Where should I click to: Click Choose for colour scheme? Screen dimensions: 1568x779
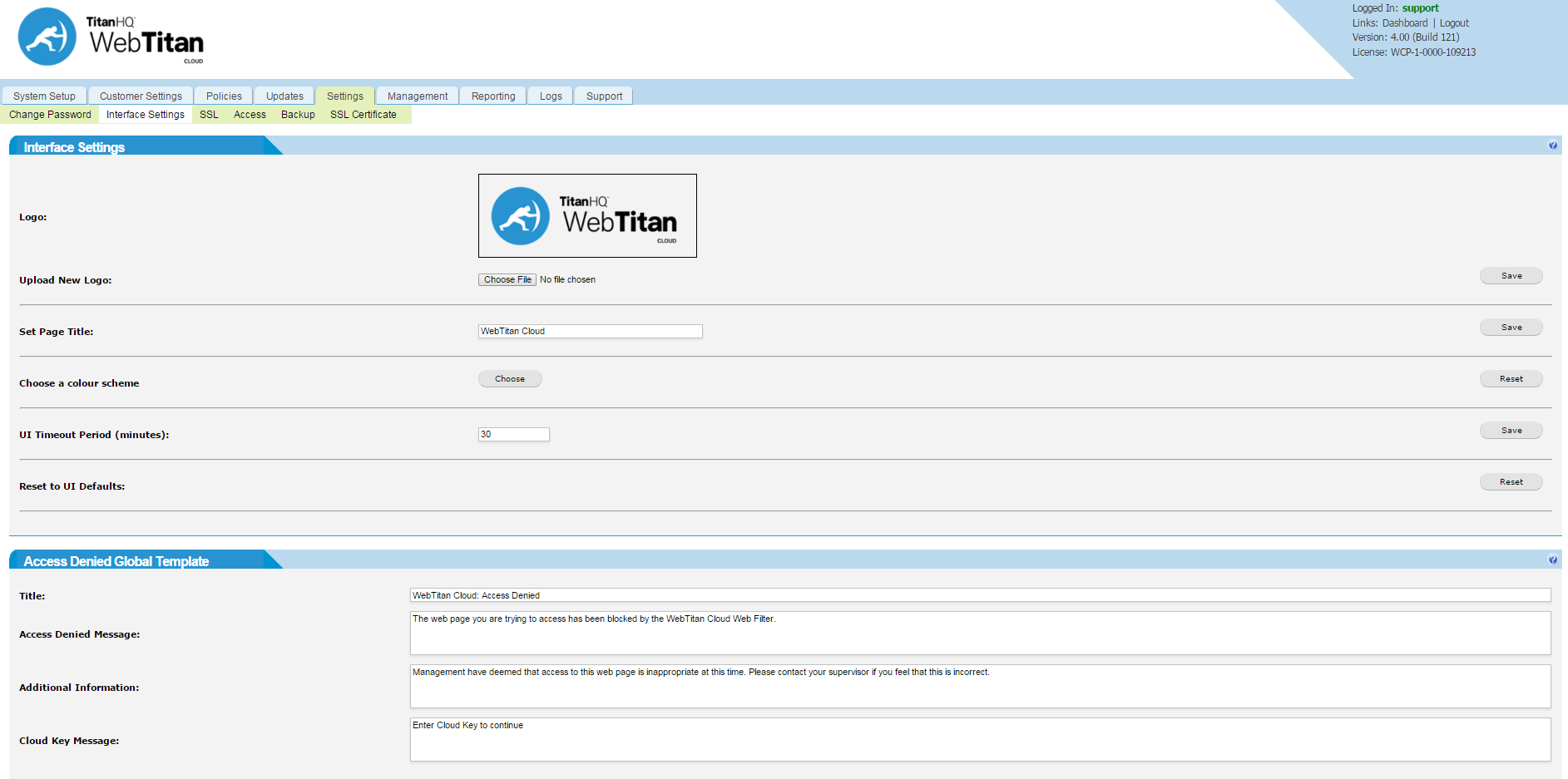(x=510, y=379)
